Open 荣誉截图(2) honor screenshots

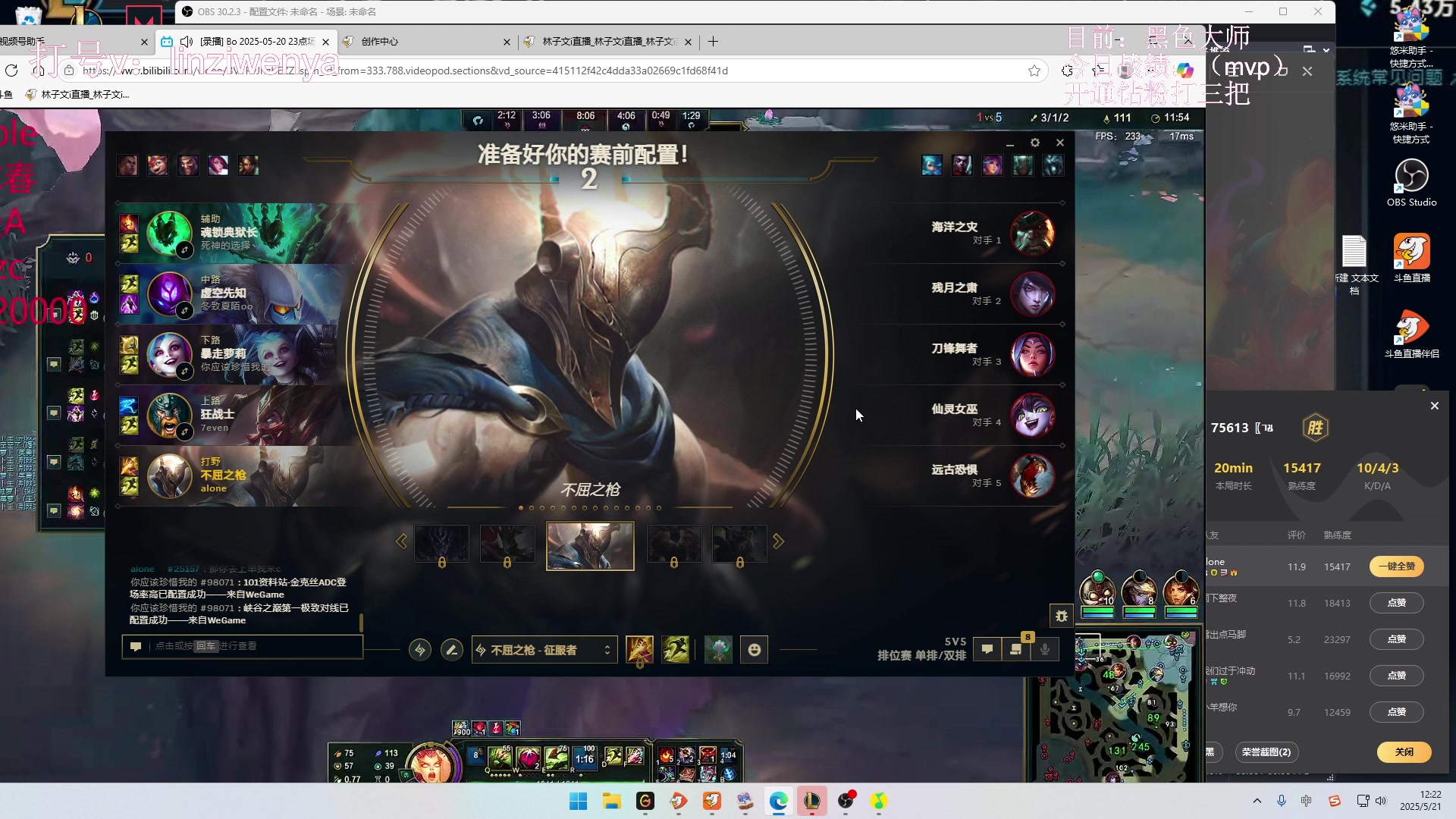[1266, 752]
